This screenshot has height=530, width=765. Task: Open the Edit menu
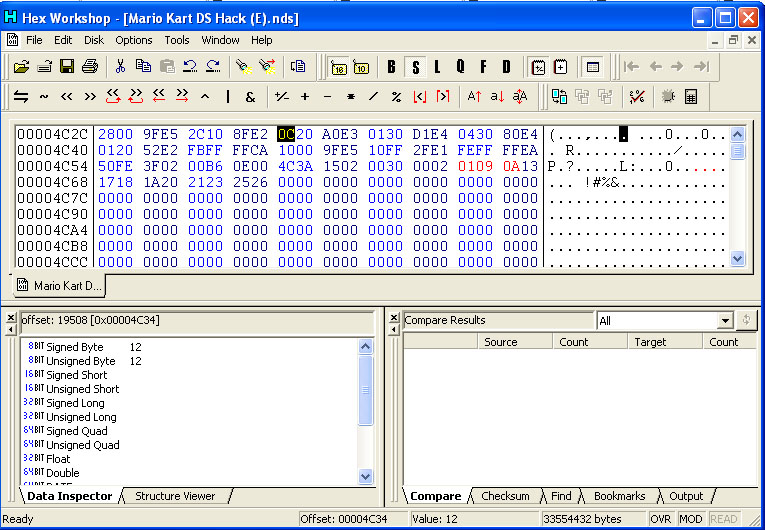[x=63, y=40]
